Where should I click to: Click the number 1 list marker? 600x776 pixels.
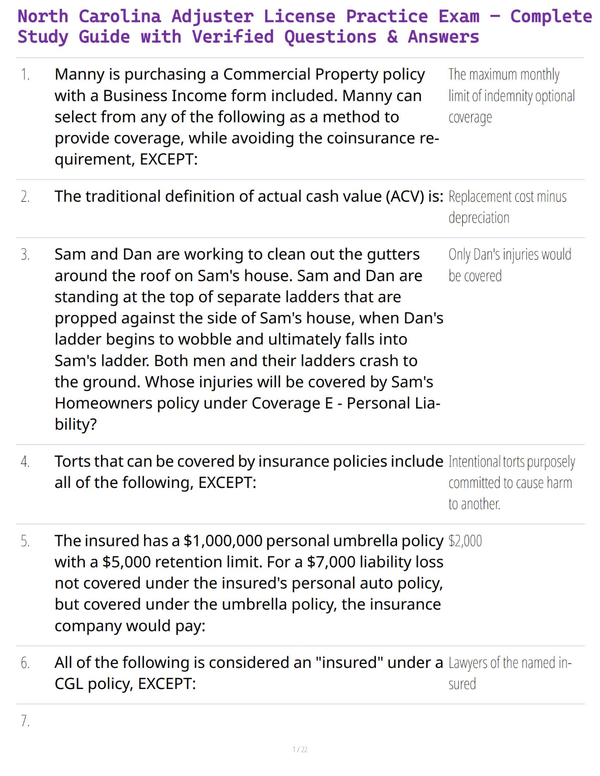(x=25, y=75)
